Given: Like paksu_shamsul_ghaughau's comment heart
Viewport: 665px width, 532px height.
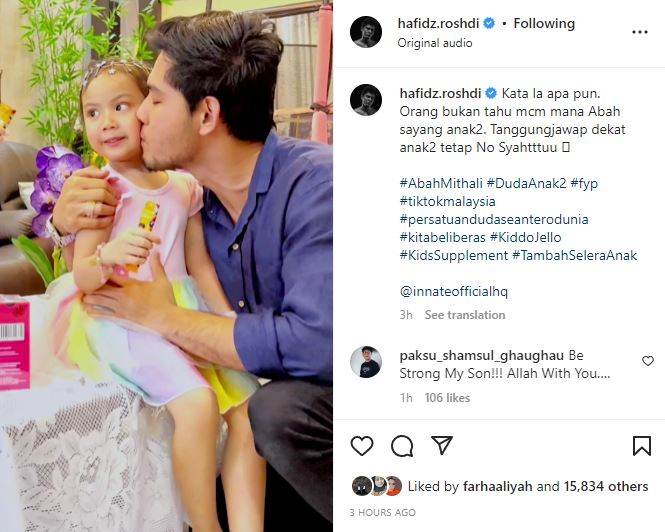Looking at the screenshot, I should (x=648, y=361).
